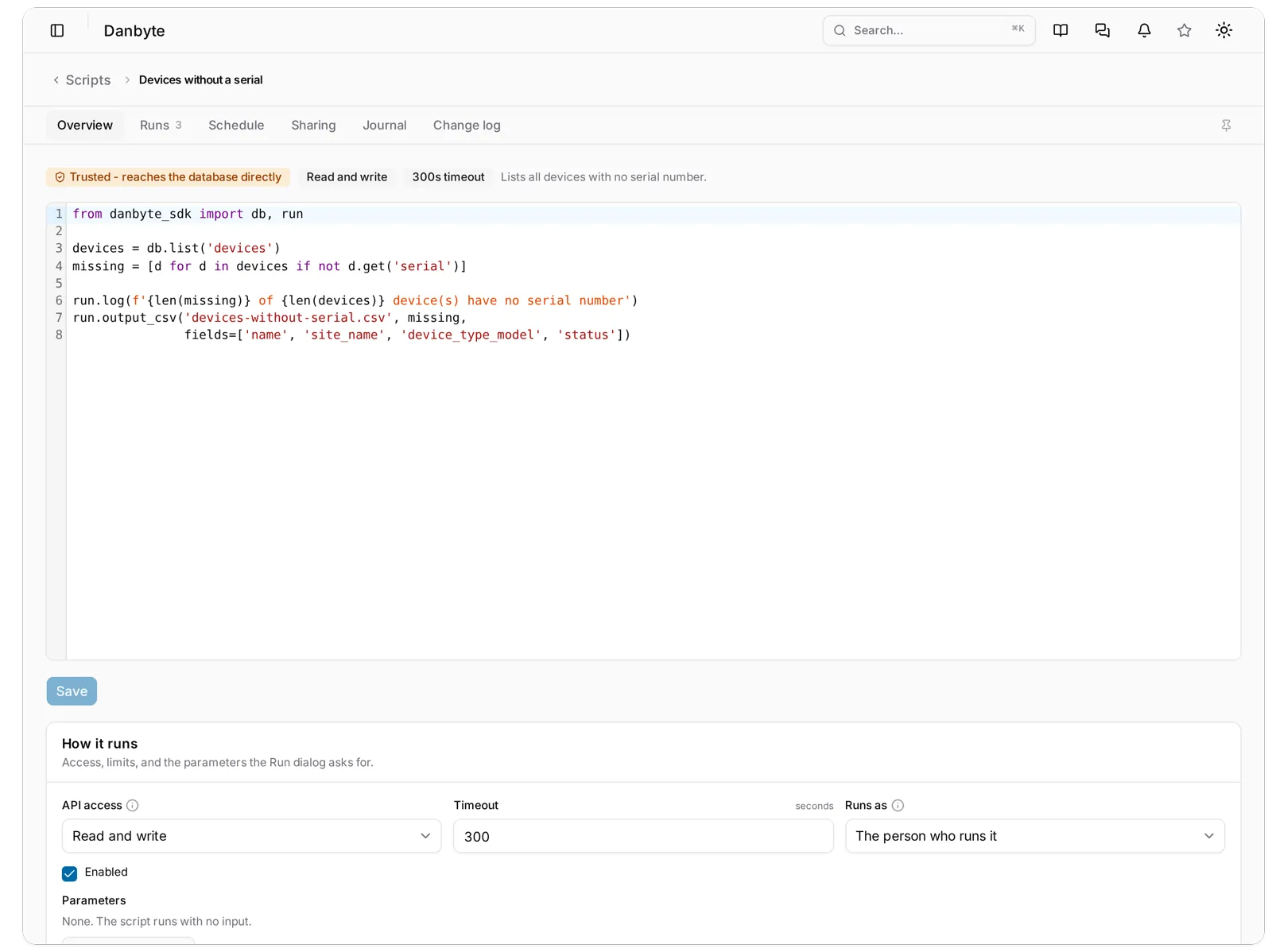Toggle the Enabled checkbox

pos(70,873)
